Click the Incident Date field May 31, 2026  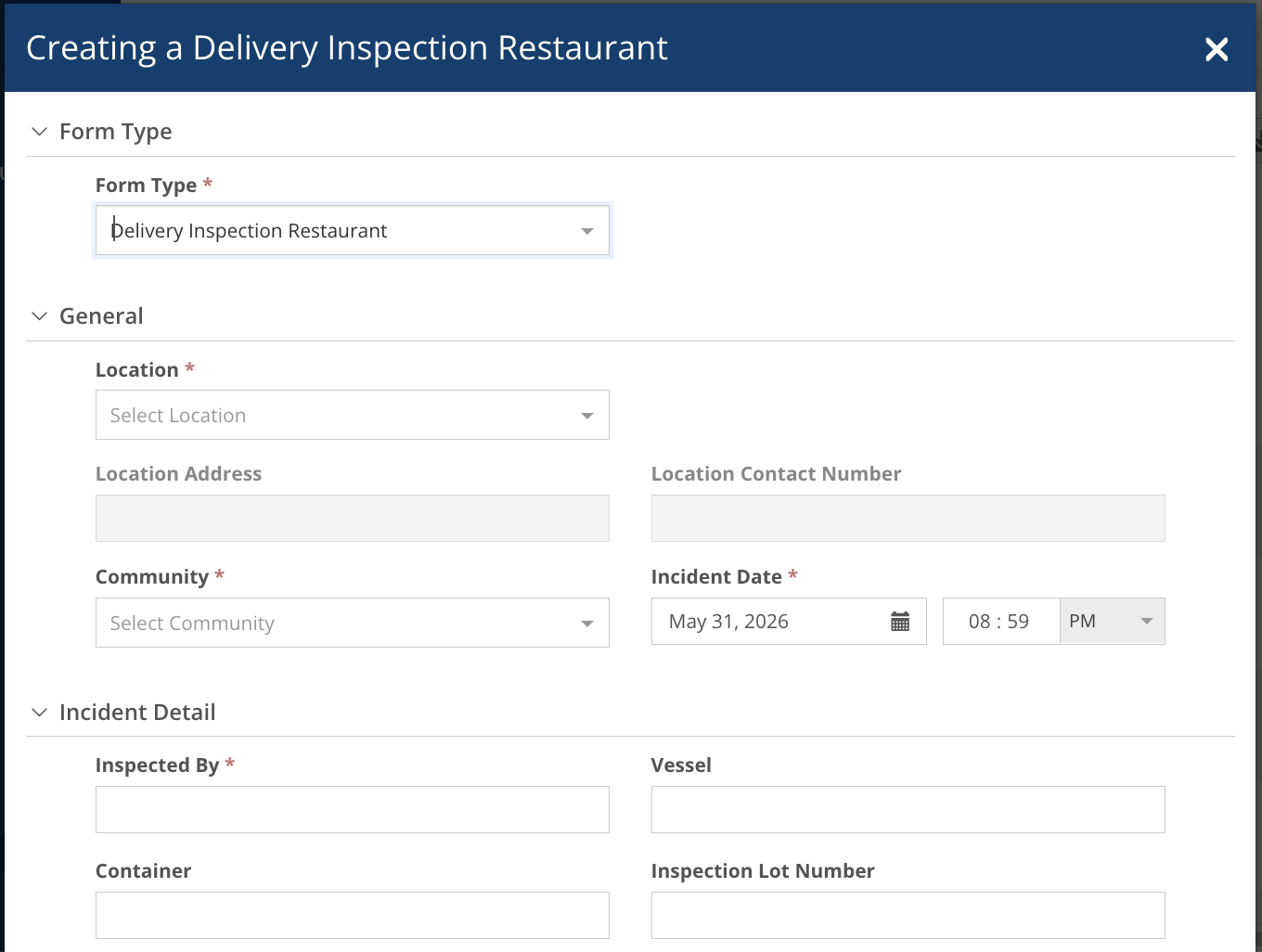pyautogui.click(x=789, y=622)
